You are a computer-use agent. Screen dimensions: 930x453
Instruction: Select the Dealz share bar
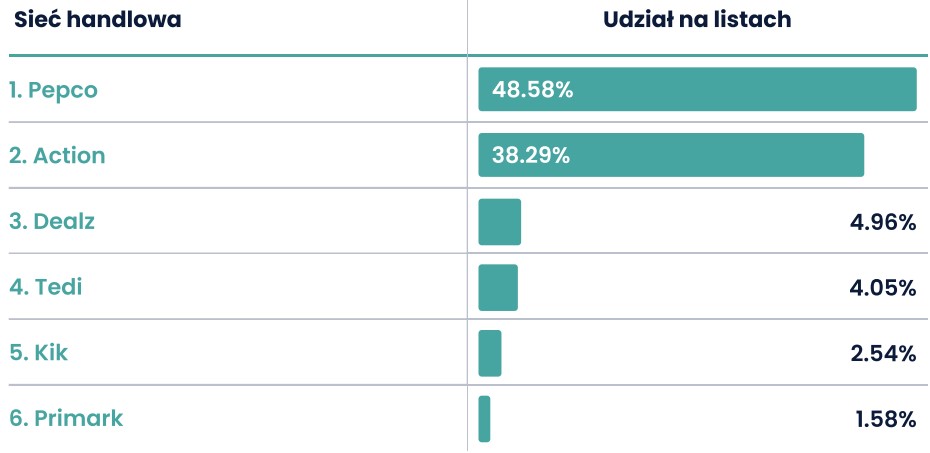click(x=500, y=222)
